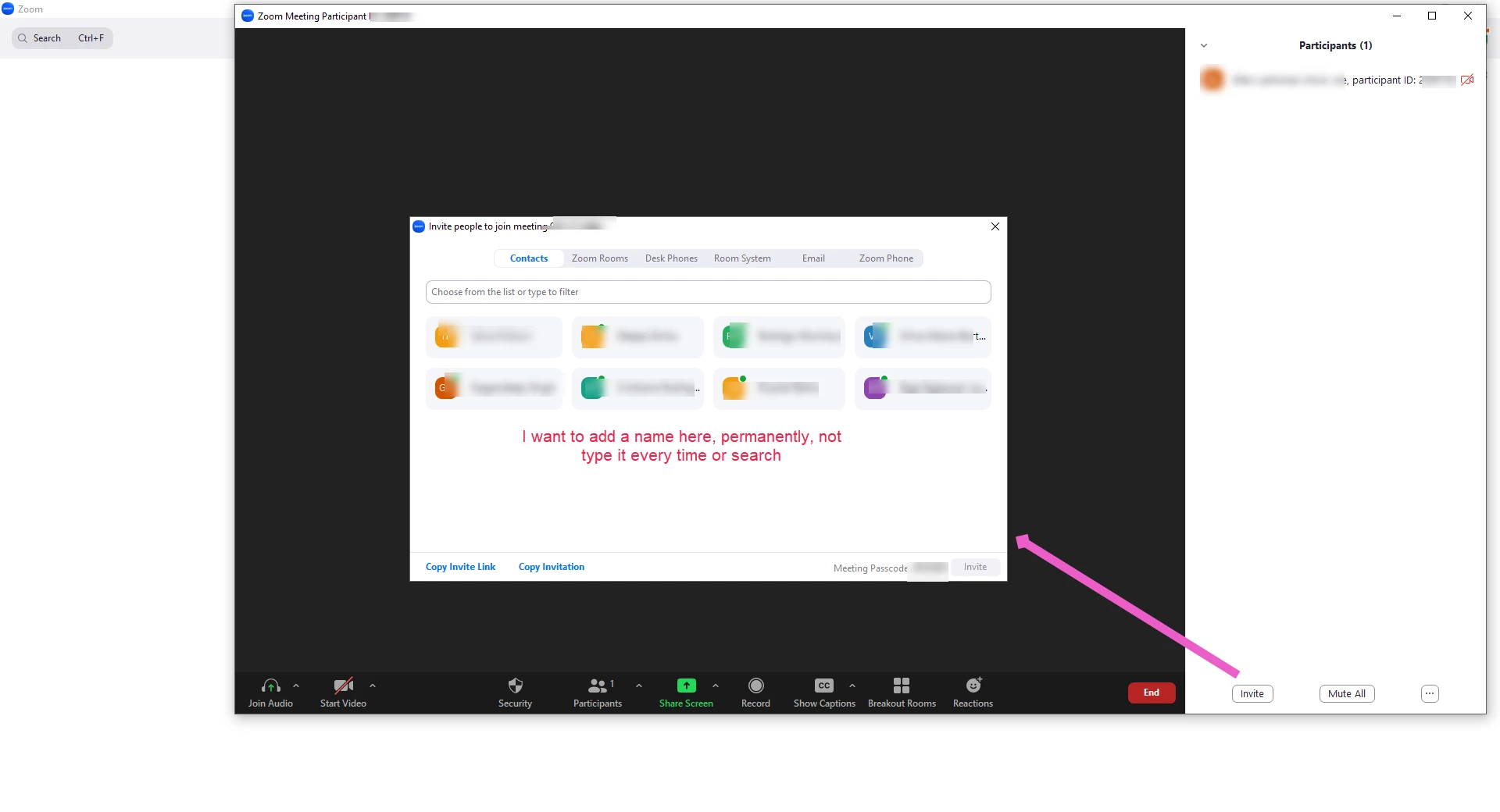
Task: Click the red End meeting button
Action: click(x=1152, y=693)
